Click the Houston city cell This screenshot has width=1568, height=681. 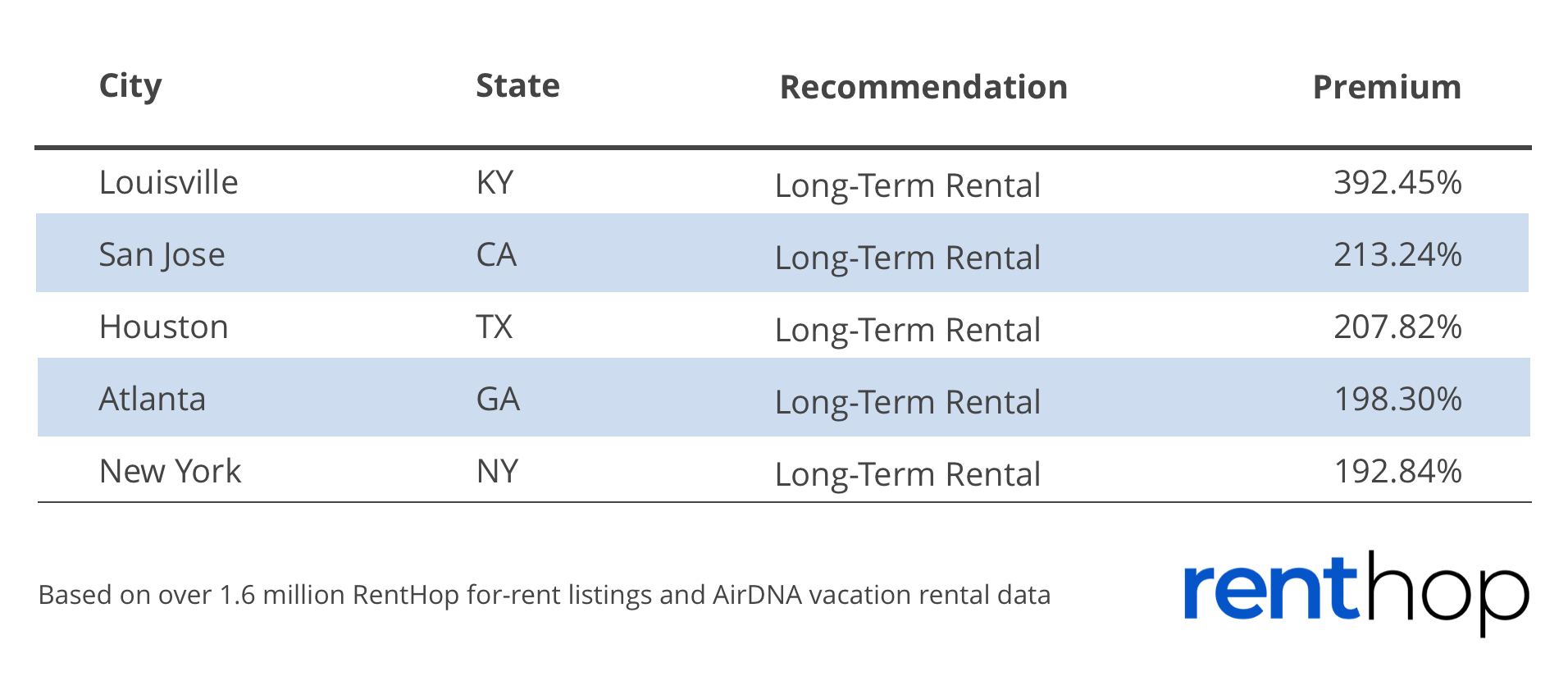click(x=163, y=327)
